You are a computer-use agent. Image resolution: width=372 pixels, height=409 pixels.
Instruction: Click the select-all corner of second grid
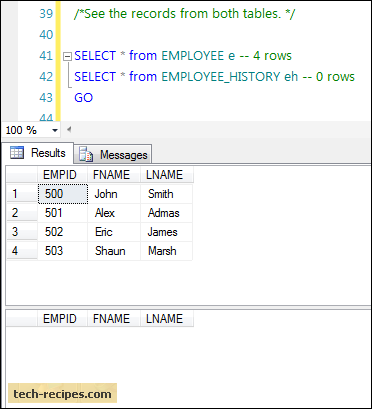(x=22, y=319)
